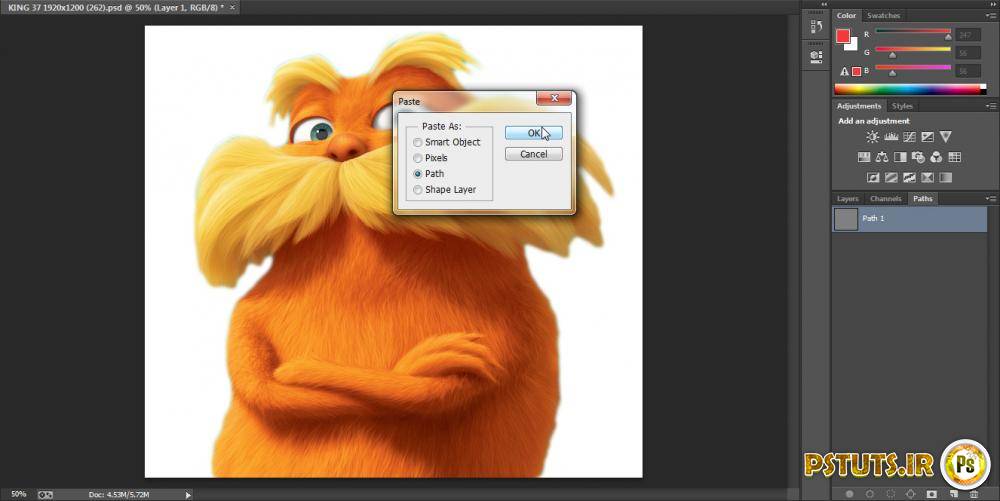The height and width of the screenshot is (501, 1000).
Task: Add a Vibrance adjustment
Action: pos(946,137)
